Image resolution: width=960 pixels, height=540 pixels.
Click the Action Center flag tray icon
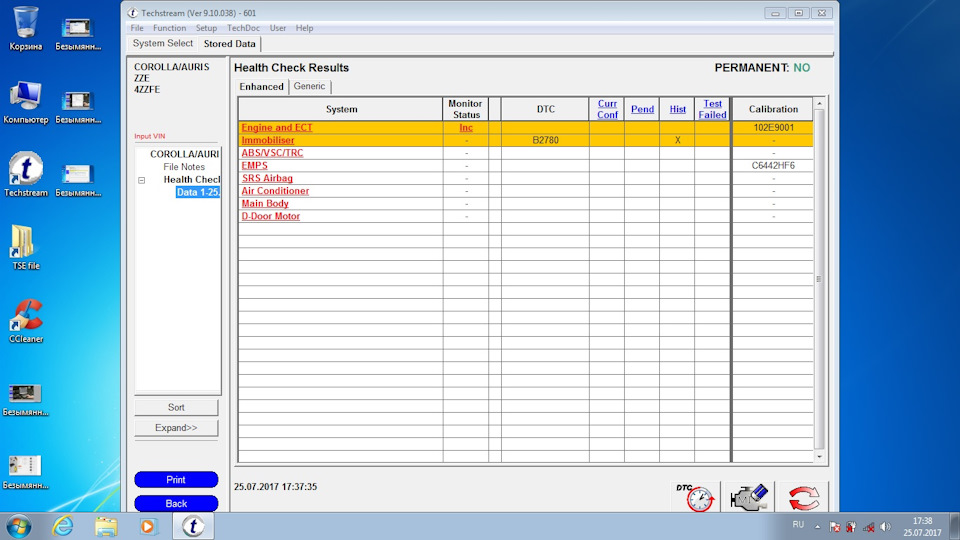point(834,527)
